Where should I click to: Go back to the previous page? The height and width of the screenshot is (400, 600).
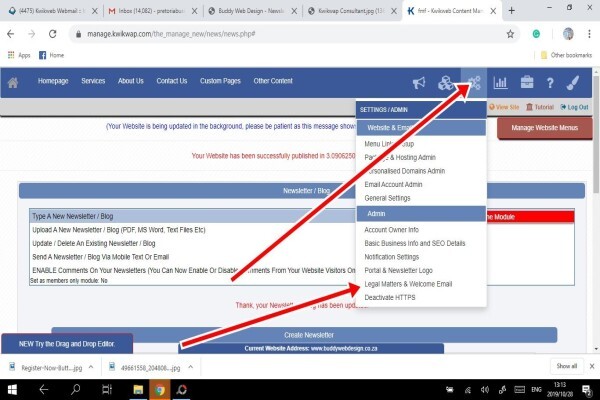[11, 34]
